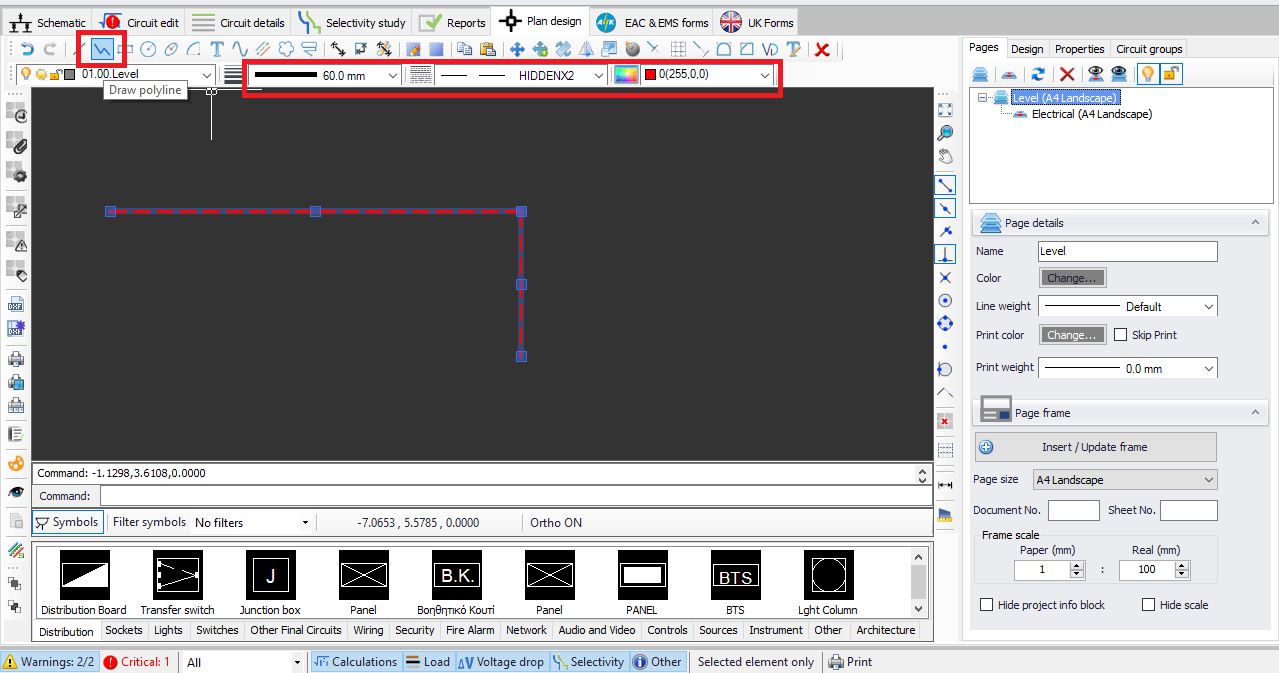The image size is (1279, 673).
Task: Click the pan hand icon
Action: tap(945, 157)
